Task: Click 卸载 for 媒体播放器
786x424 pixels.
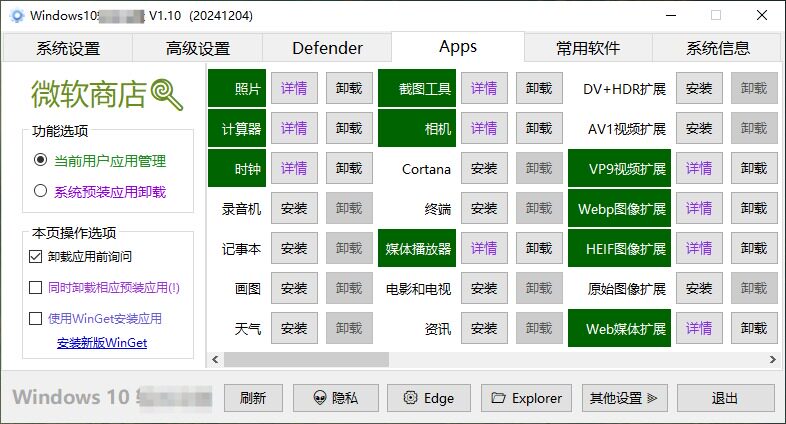Action: [x=539, y=248]
